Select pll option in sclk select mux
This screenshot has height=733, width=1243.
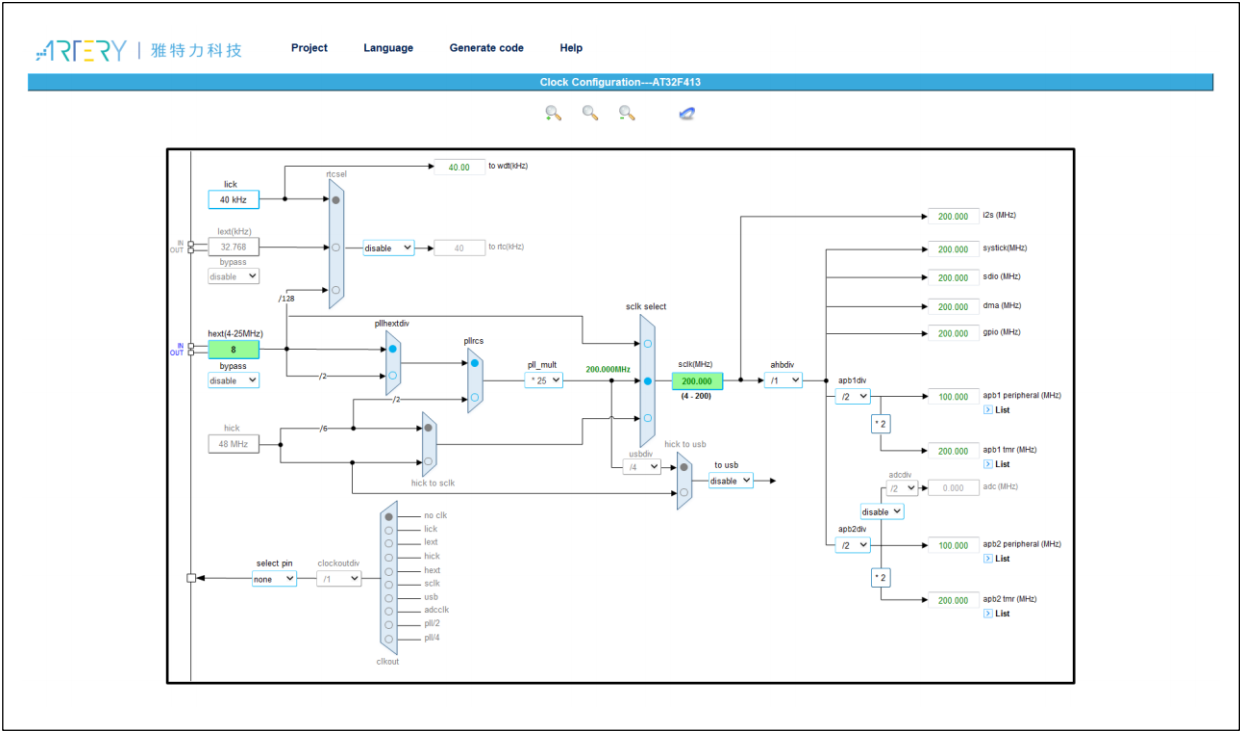tap(647, 381)
